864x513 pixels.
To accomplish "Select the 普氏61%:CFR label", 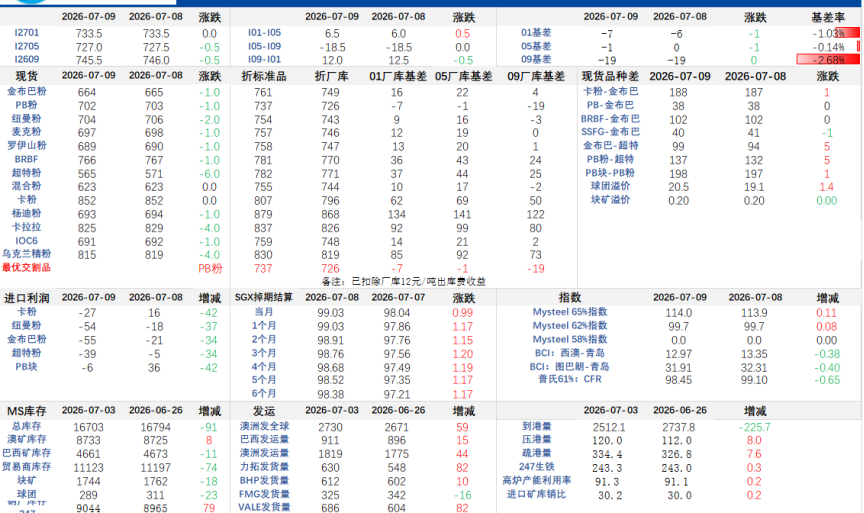I will tap(570, 379).
